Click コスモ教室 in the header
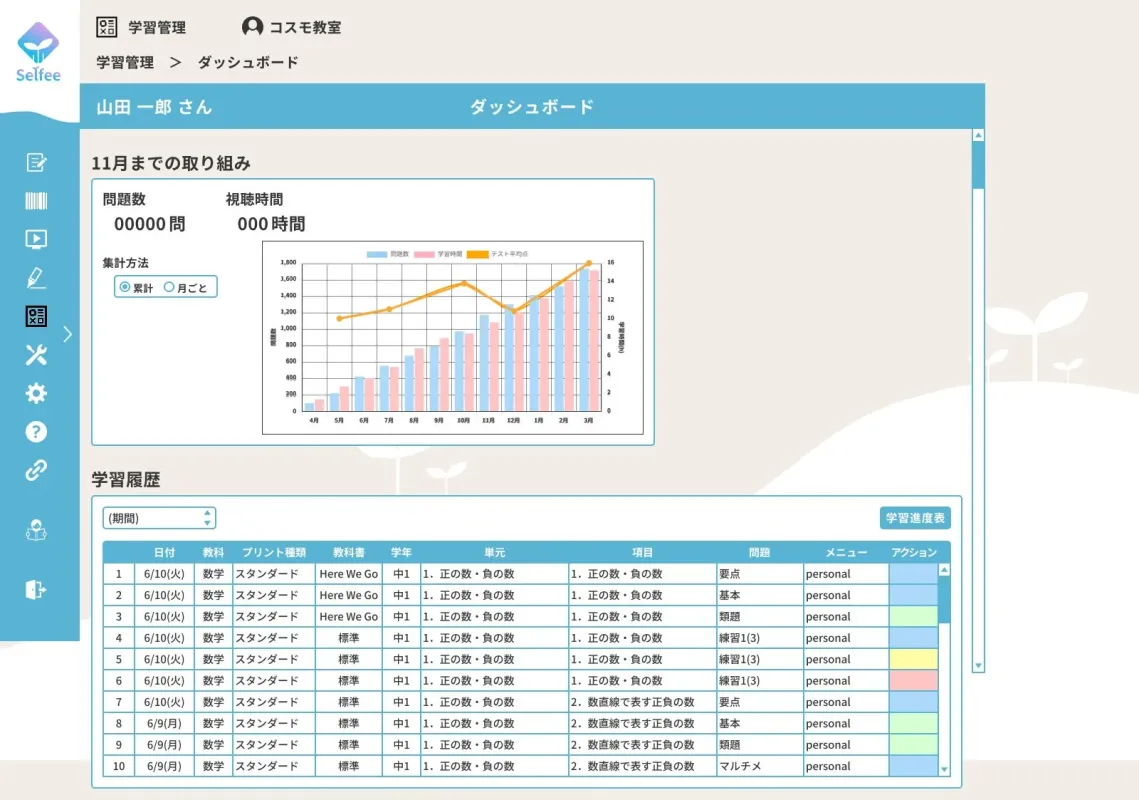 click(x=293, y=27)
